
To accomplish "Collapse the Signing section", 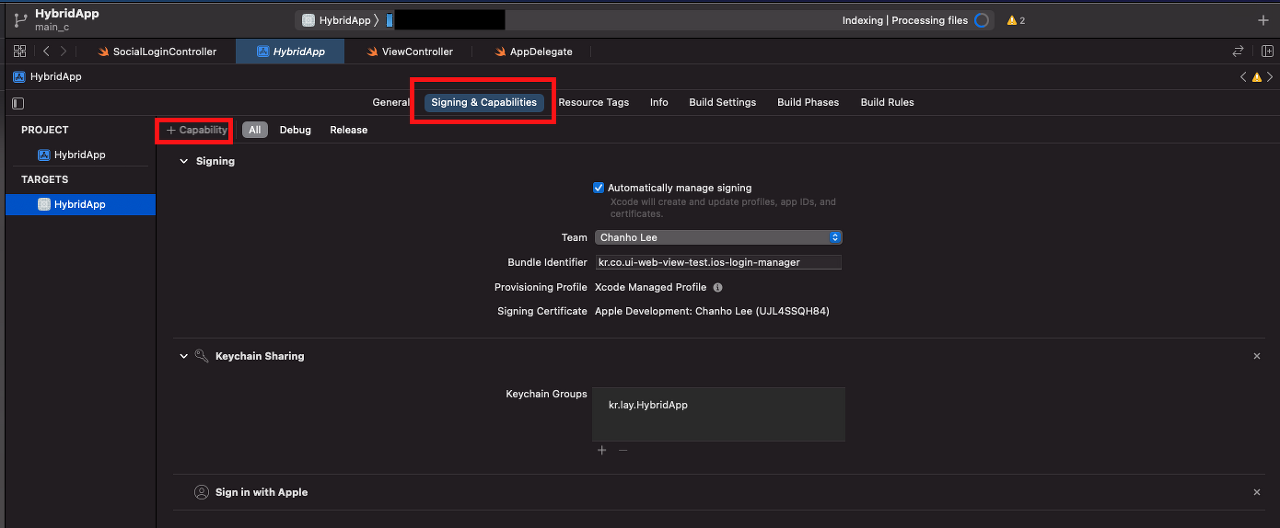I will pos(184,161).
